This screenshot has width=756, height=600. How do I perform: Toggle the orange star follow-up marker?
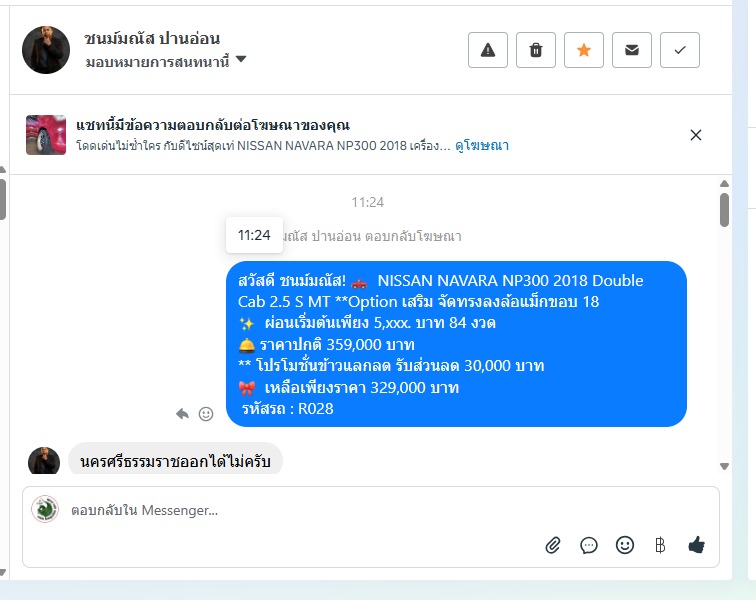click(x=583, y=50)
